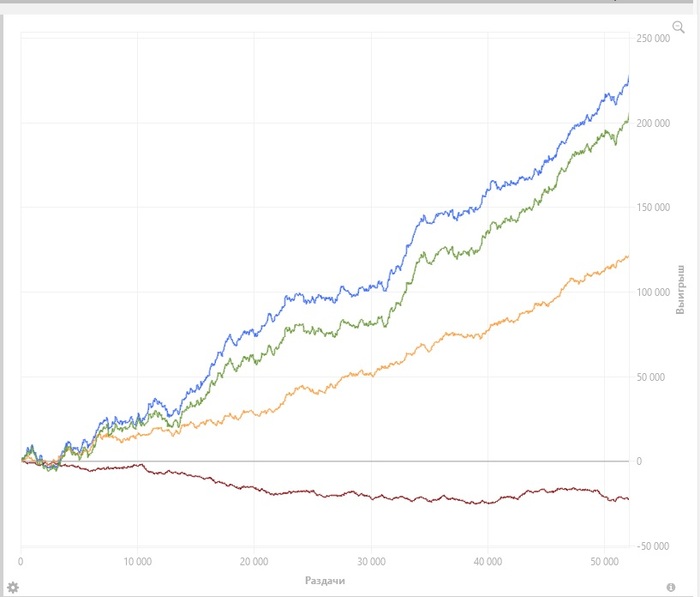
Task: Click the 10 000 x-axis tick label
Action: 138,561
